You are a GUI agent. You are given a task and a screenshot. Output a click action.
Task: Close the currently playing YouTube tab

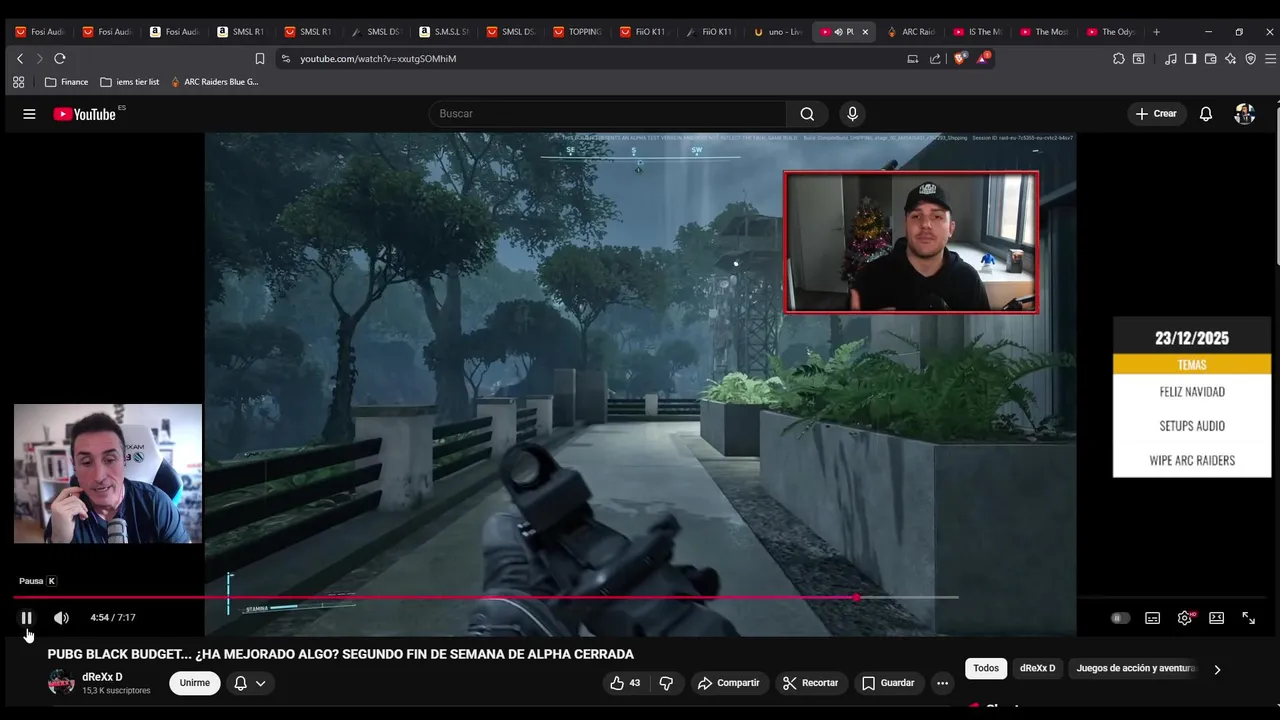point(865,32)
